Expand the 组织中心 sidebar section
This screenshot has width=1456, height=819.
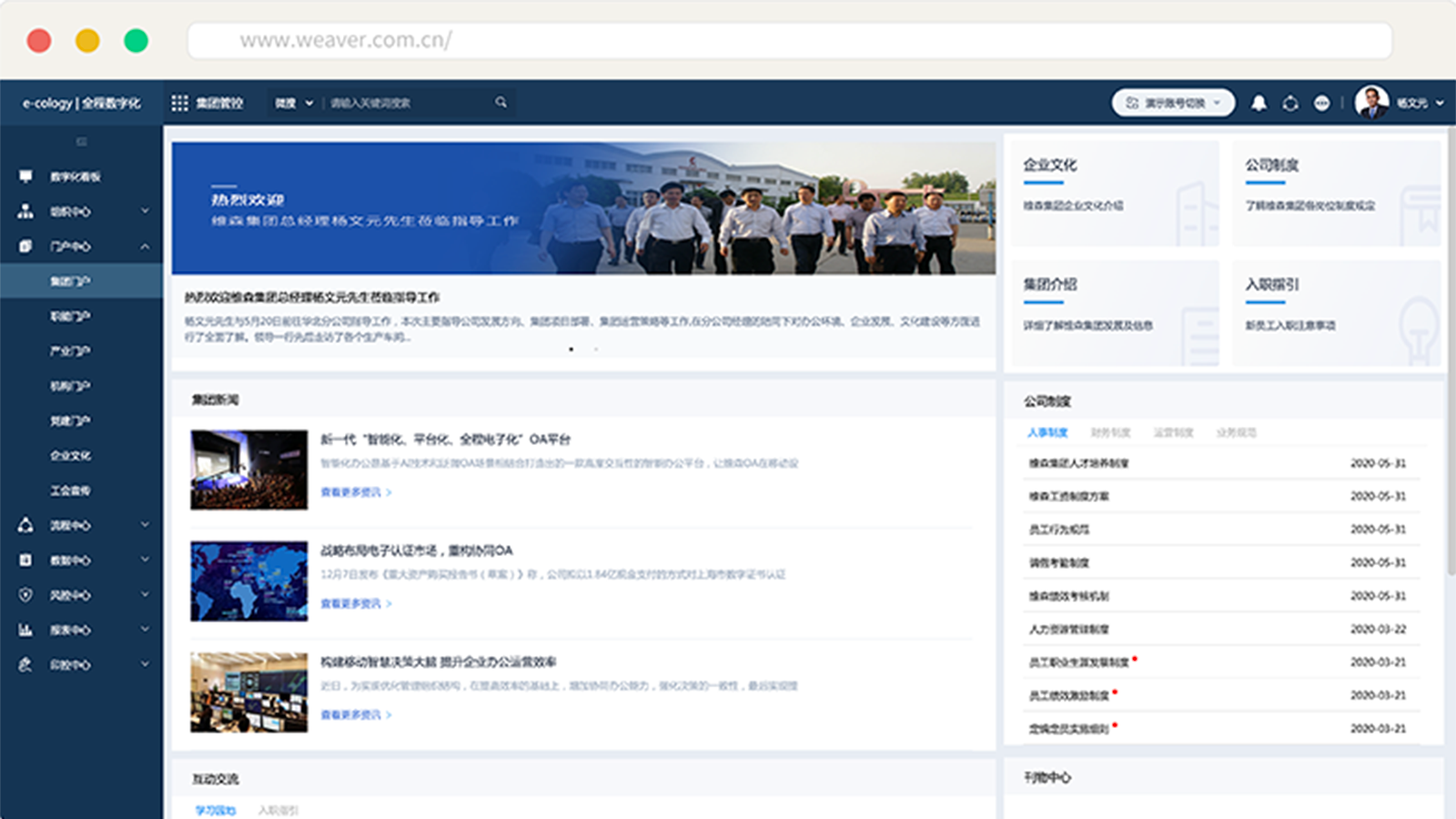point(81,211)
